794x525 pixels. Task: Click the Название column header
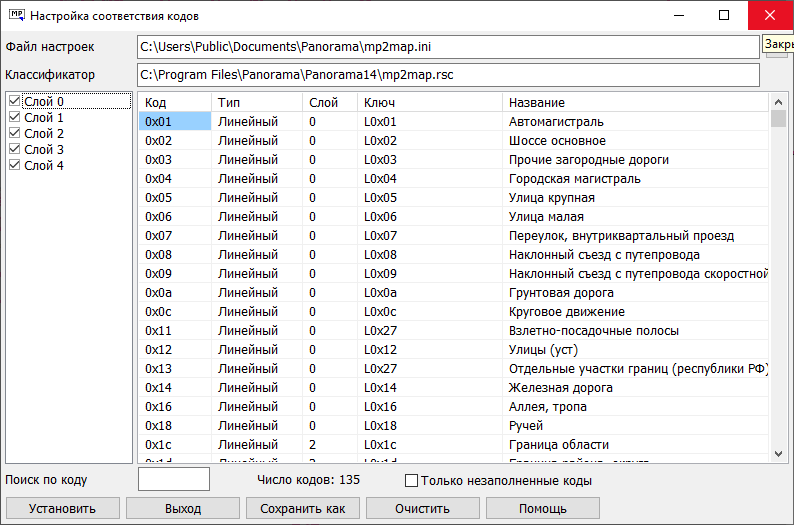tap(636, 102)
